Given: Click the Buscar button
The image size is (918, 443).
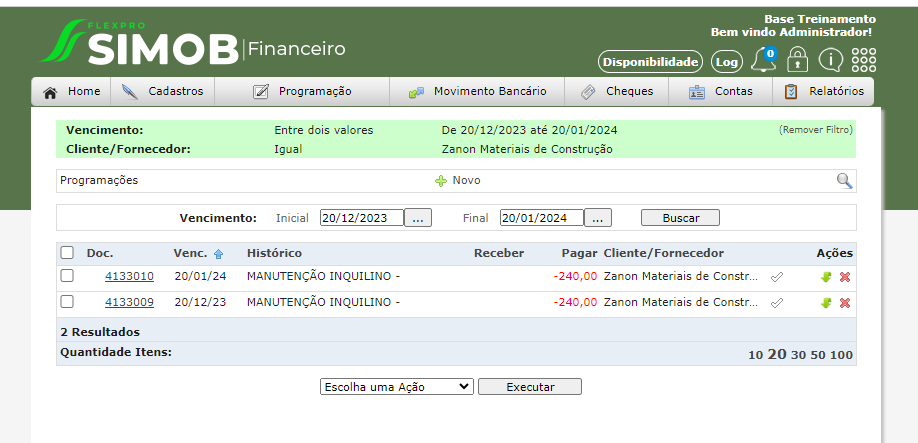Looking at the screenshot, I should 680,218.
